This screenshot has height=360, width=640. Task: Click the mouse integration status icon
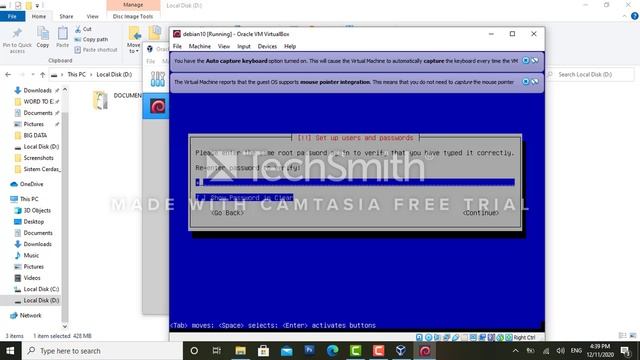coord(500,338)
